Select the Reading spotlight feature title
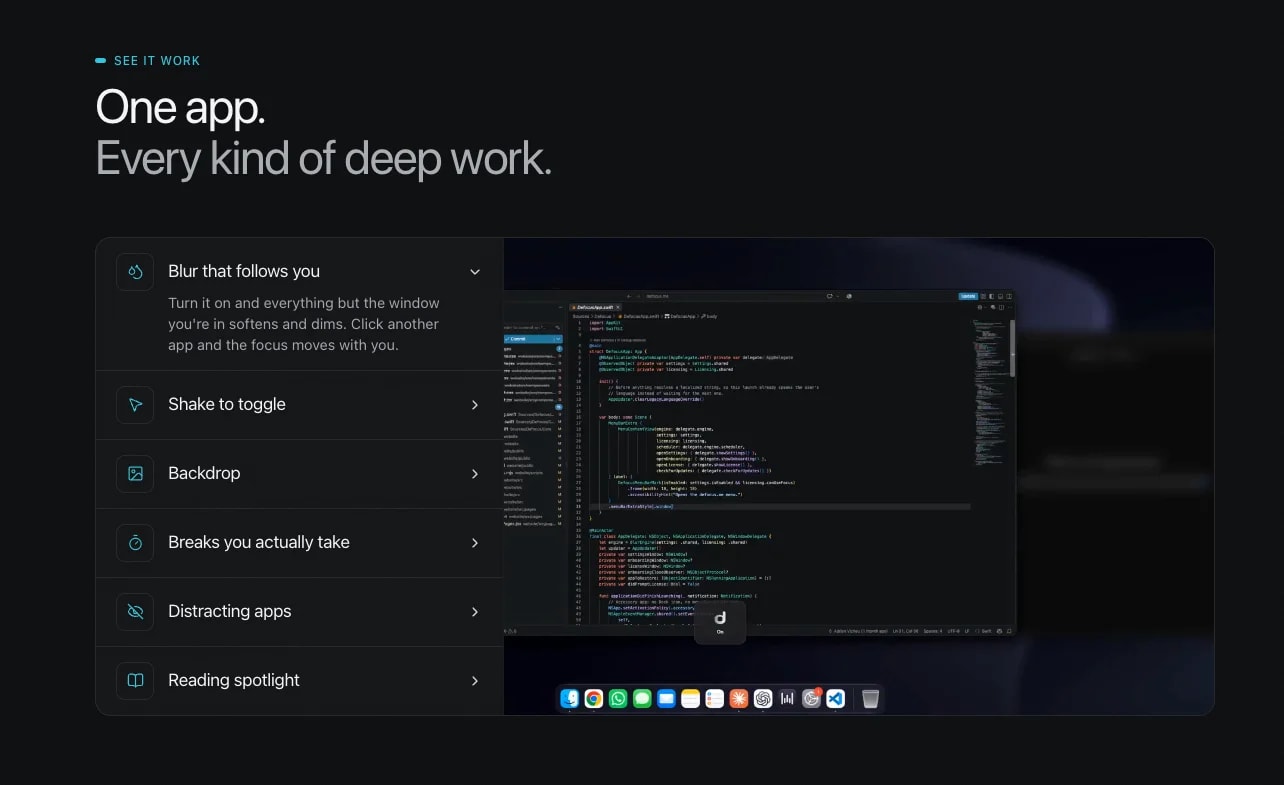This screenshot has width=1284, height=785. (x=234, y=681)
